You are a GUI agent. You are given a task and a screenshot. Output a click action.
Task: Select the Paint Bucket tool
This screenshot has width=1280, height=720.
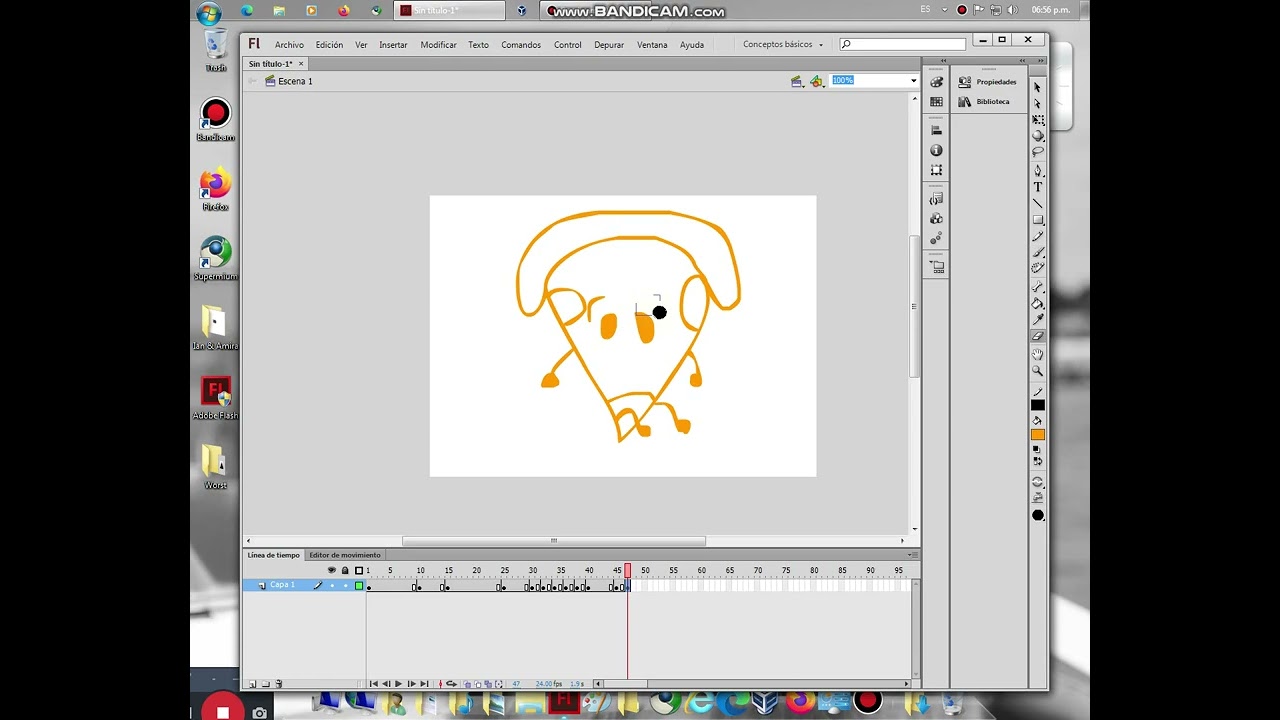tap(1038, 303)
